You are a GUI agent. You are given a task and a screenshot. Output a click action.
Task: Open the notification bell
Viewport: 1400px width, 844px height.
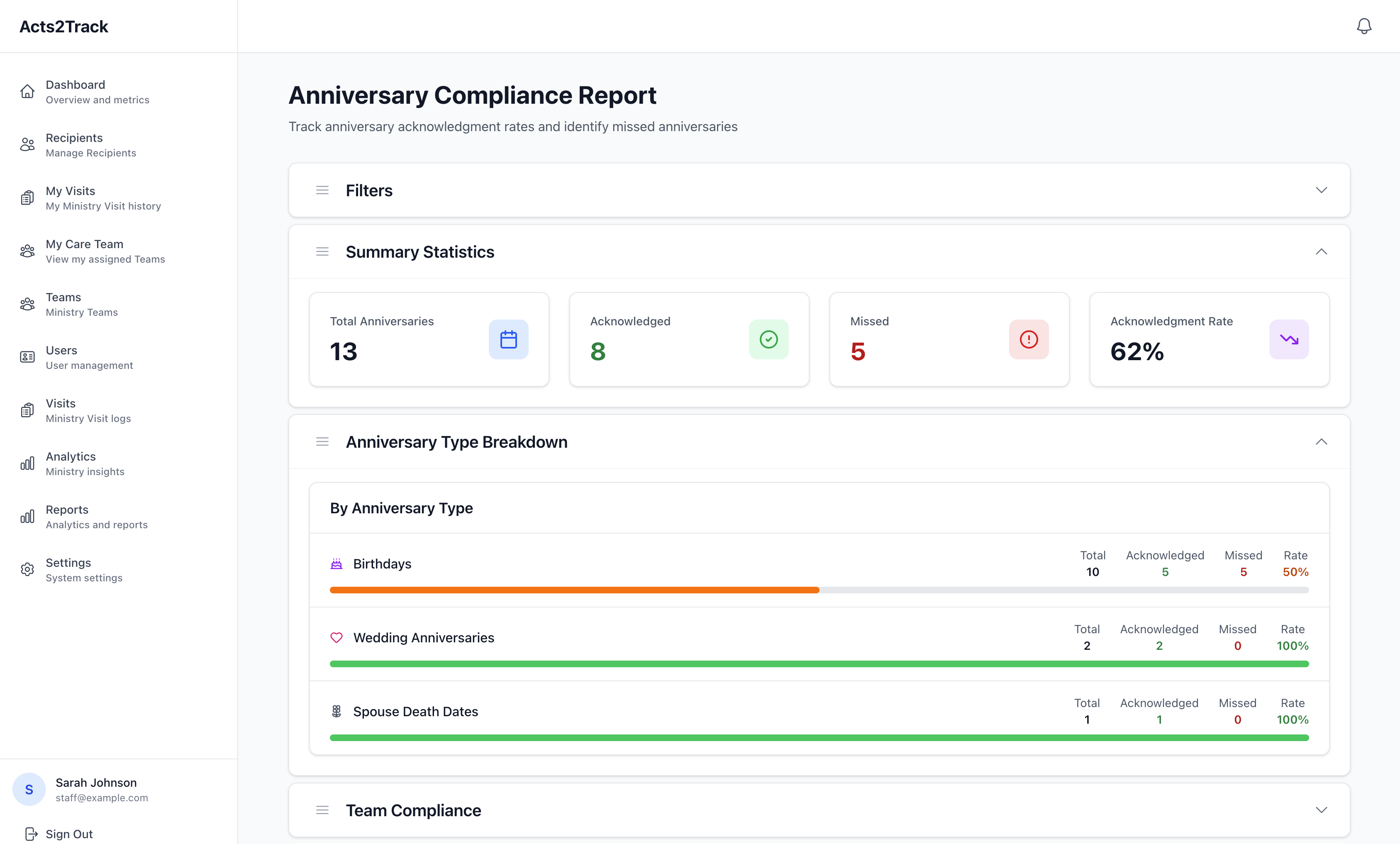point(1364,26)
